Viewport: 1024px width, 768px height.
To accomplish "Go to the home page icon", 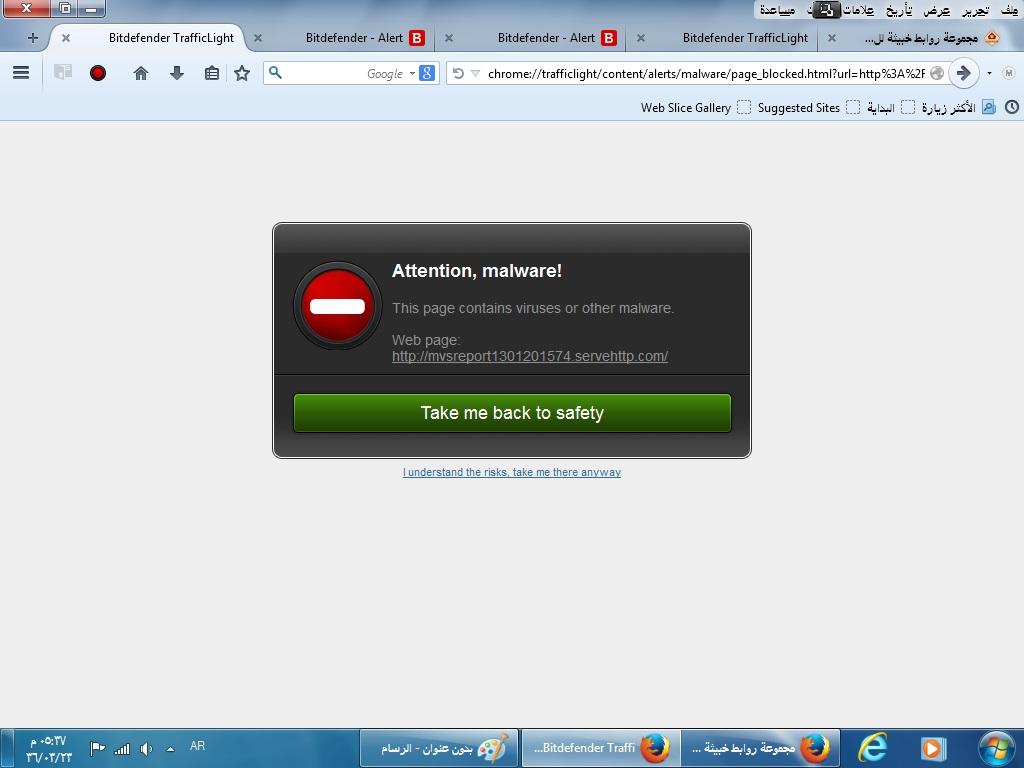I will (141, 73).
